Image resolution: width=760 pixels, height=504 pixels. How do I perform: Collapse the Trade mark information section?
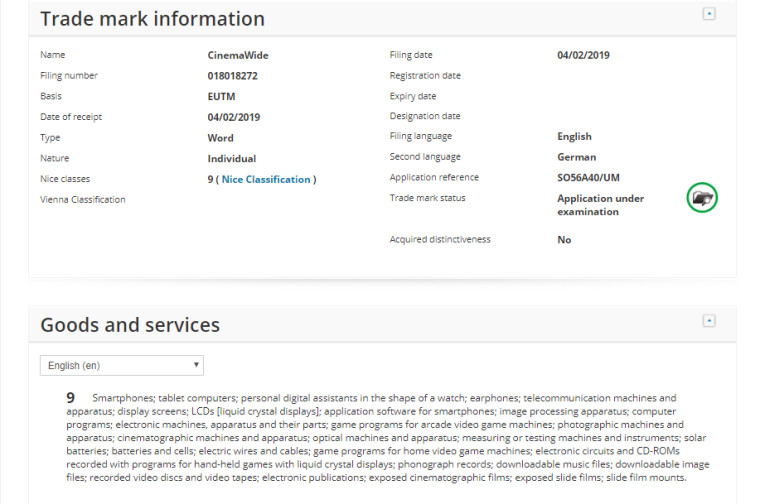tap(709, 14)
